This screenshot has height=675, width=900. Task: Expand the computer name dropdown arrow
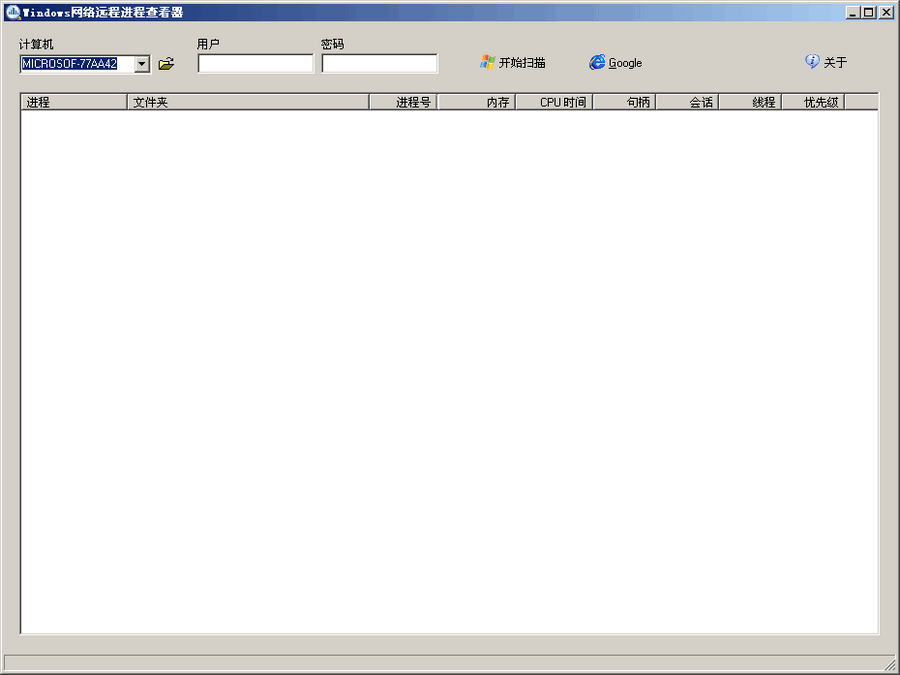pyautogui.click(x=141, y=64)
